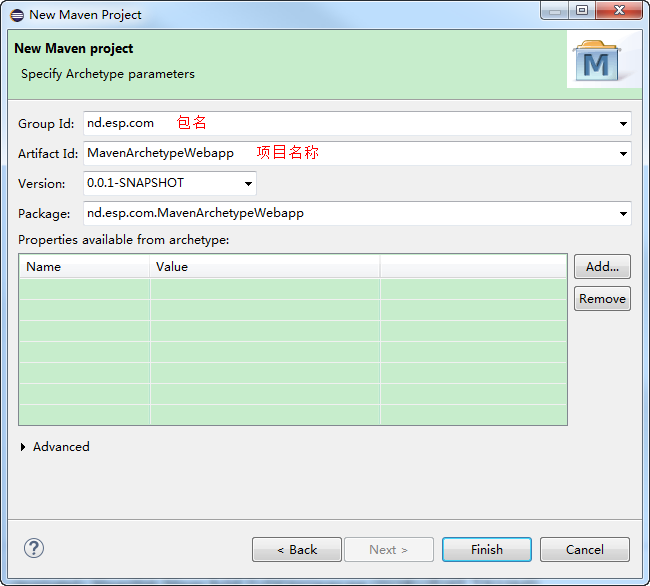Click the "Version:" label
The height and width of the screenshot is (586, 650).
pos(41,184)
